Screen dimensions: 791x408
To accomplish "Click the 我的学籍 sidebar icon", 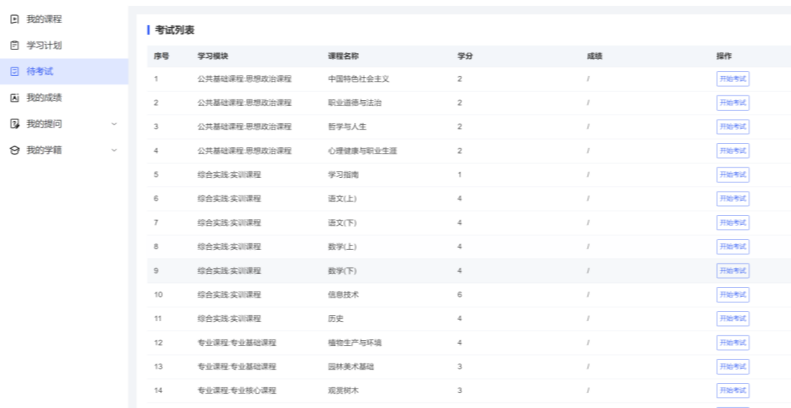I will click(x=15, y=150).
